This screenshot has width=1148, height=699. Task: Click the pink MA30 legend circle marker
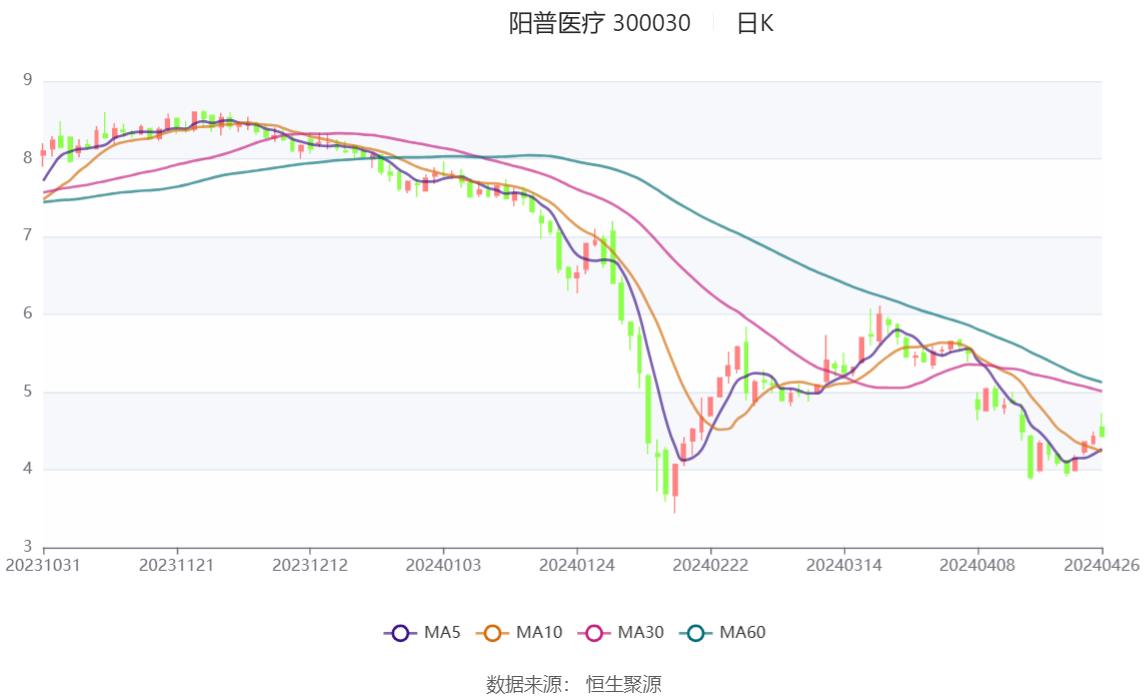point(595,632)
